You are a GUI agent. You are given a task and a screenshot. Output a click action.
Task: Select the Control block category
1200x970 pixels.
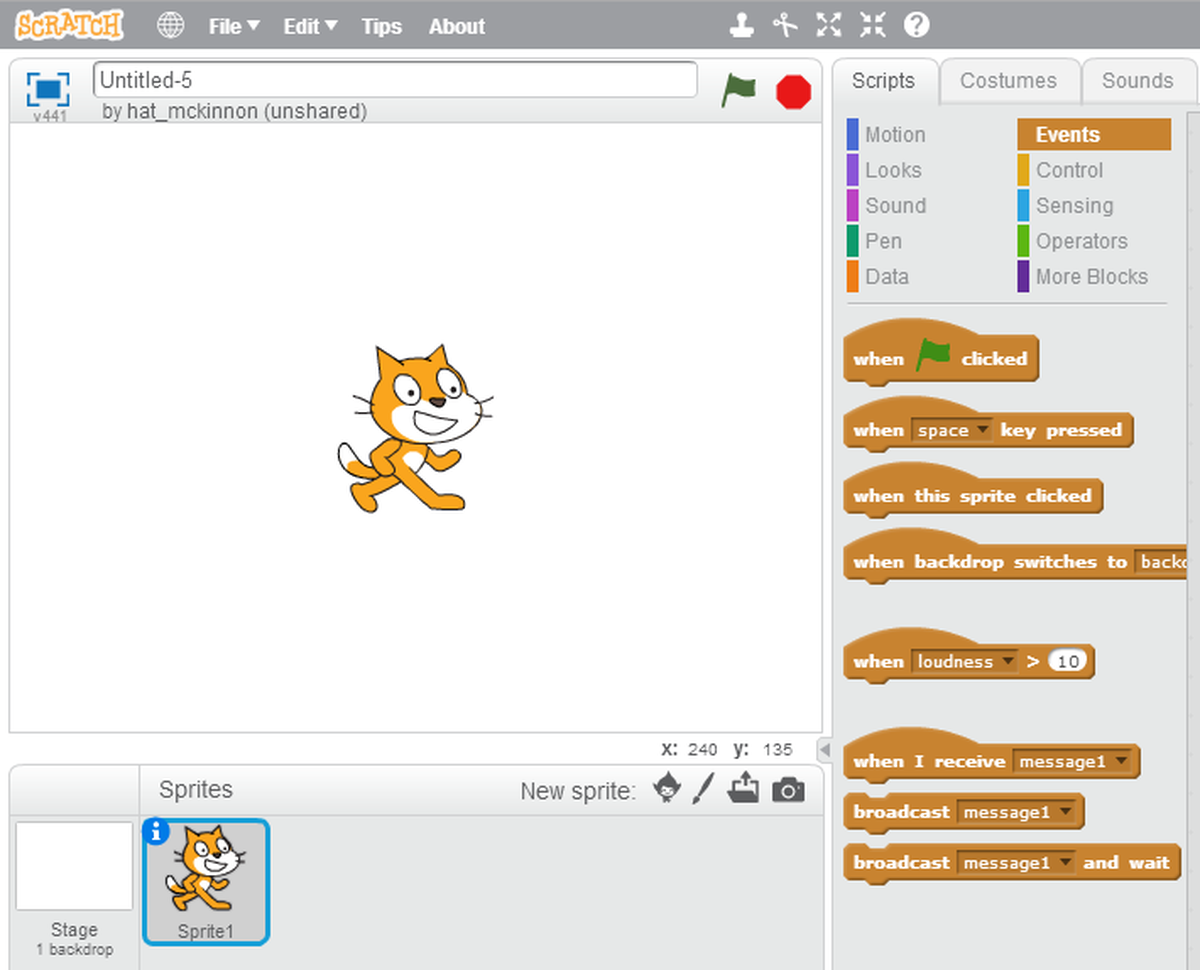(x=1060, y=170)
